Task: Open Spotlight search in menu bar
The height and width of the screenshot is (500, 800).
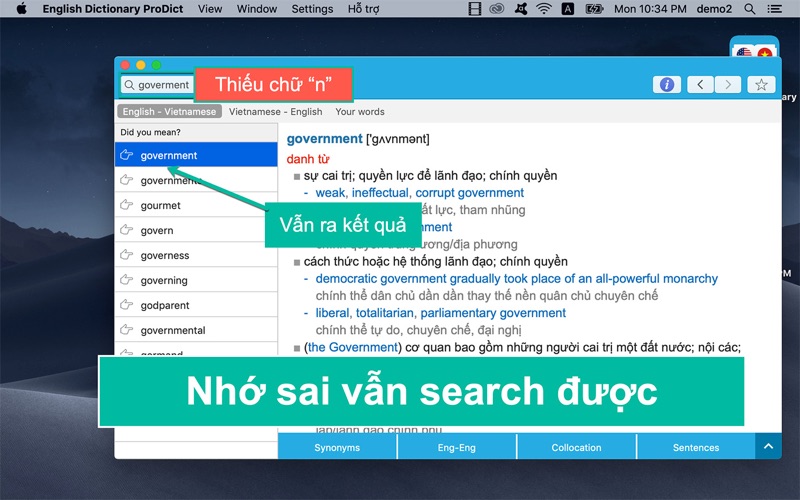Action: (x=749, y=9)
